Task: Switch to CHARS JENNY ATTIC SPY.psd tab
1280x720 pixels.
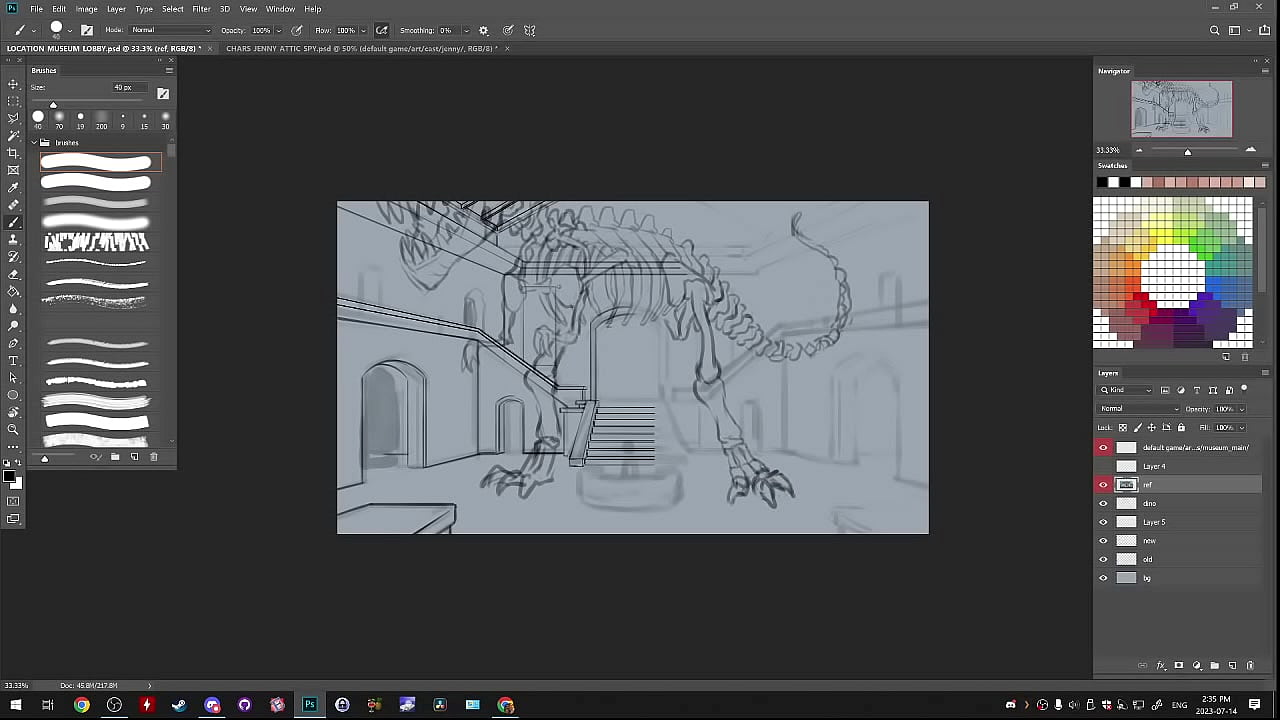Action: coord(362,48)
